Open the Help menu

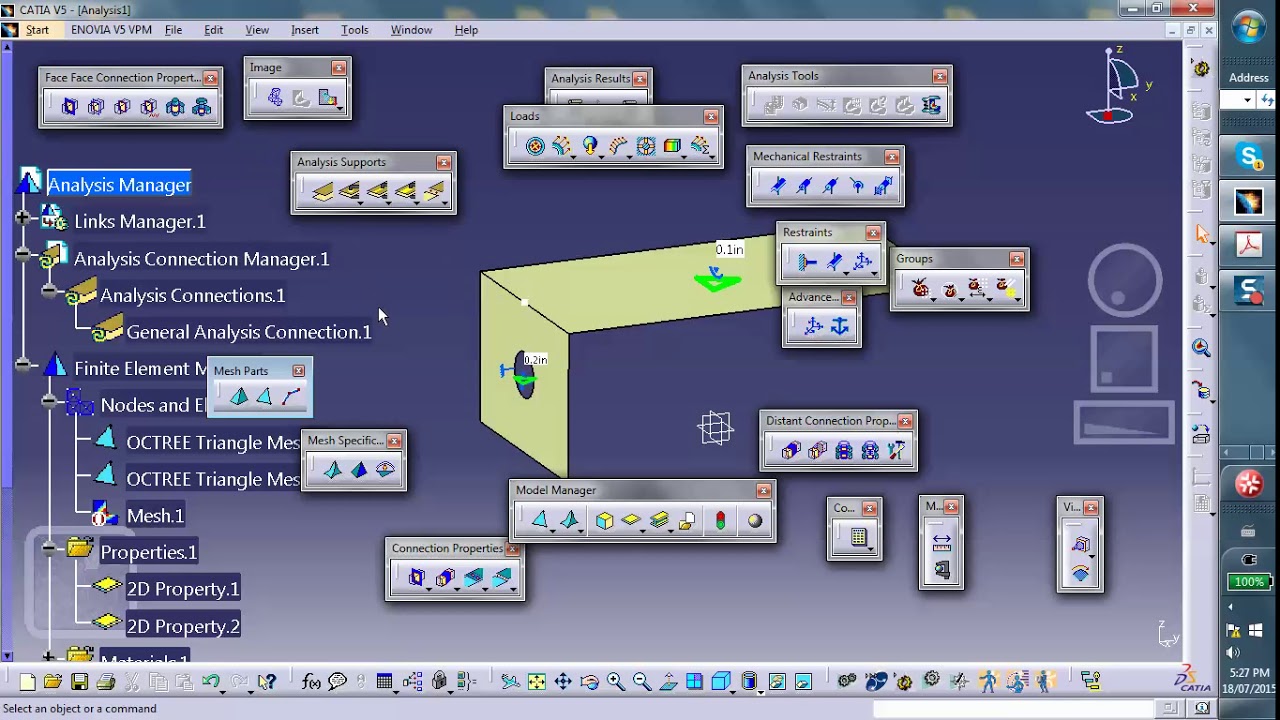point(466,30)
